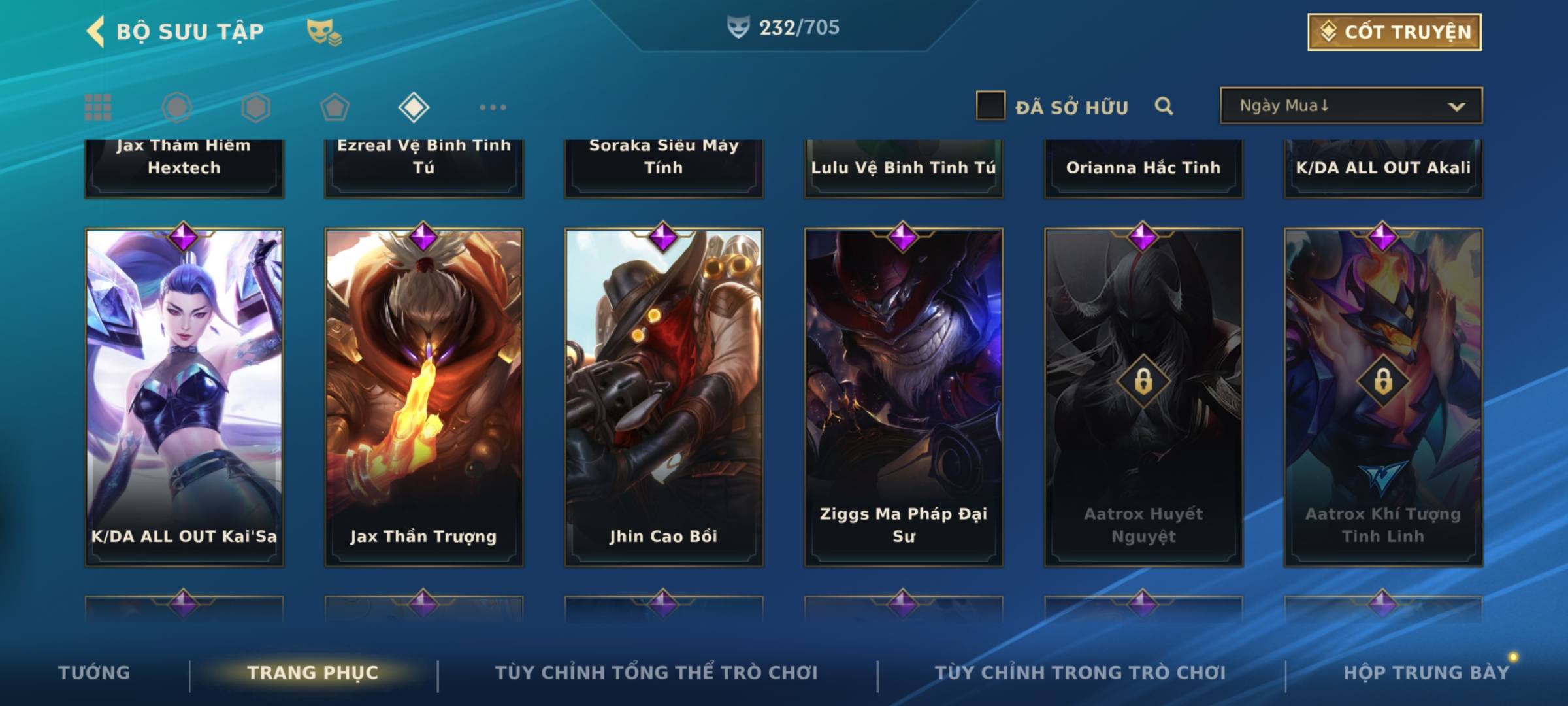This screenshot has width=1568, height=706.
Task: Tick the Đã Sở Hữu checkbox
Action: 990,106
